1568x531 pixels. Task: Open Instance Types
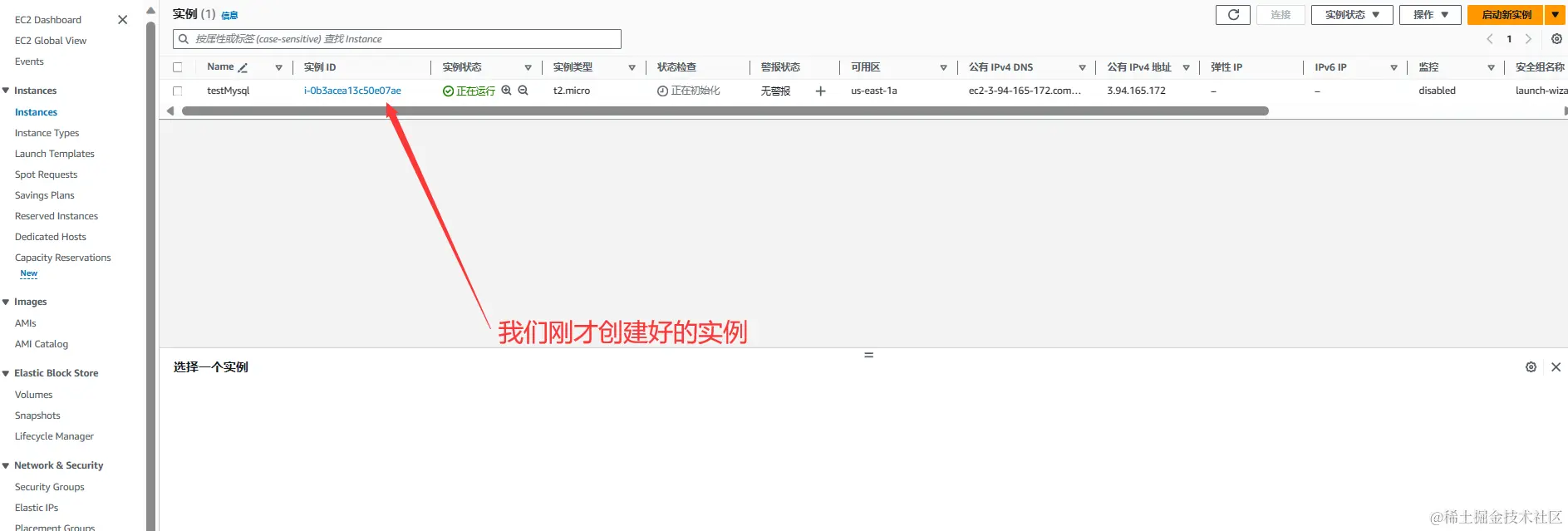coord(47,133)
